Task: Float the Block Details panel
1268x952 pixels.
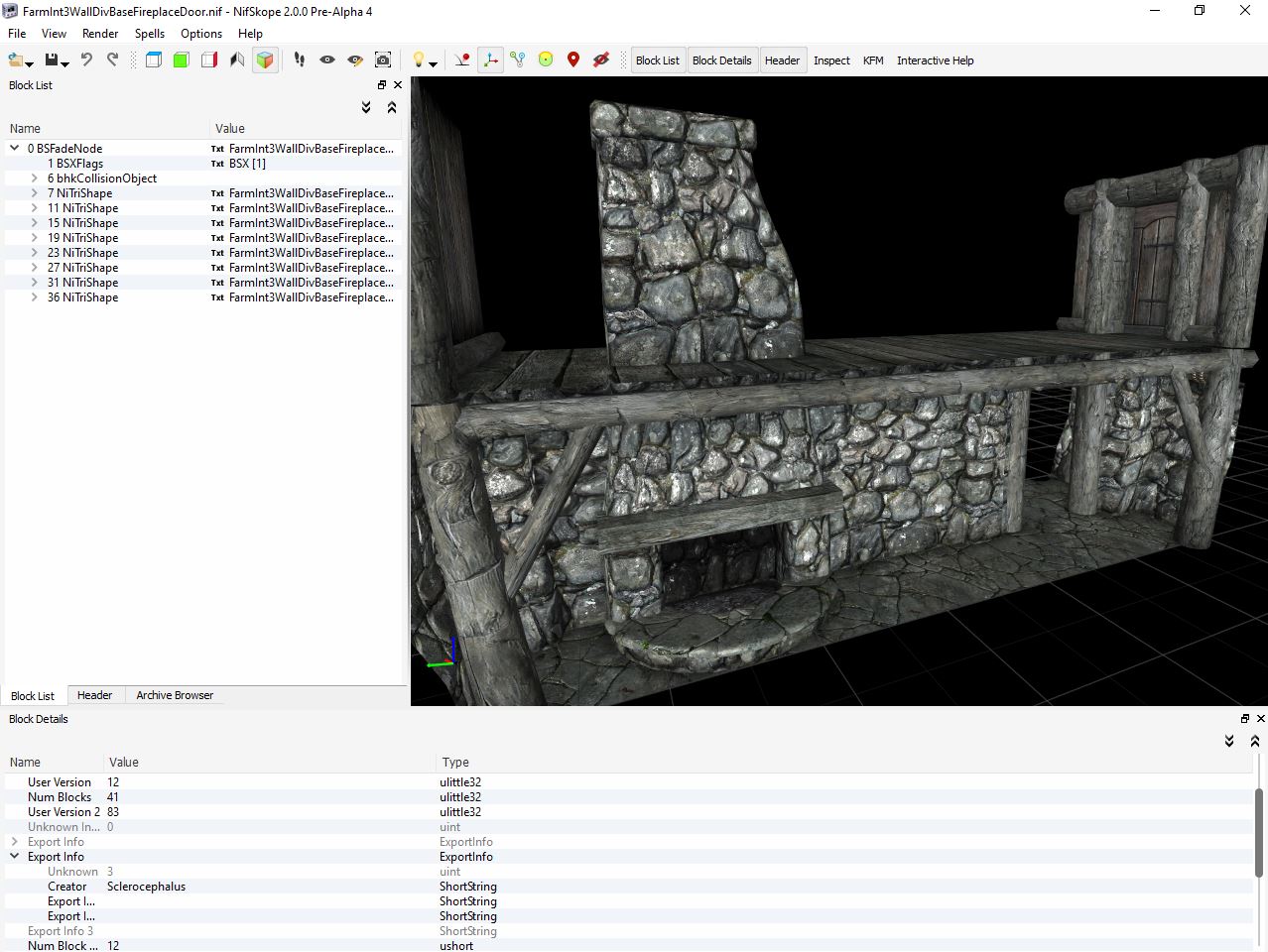Action: pyautogui.click(x=1245, y=719)
